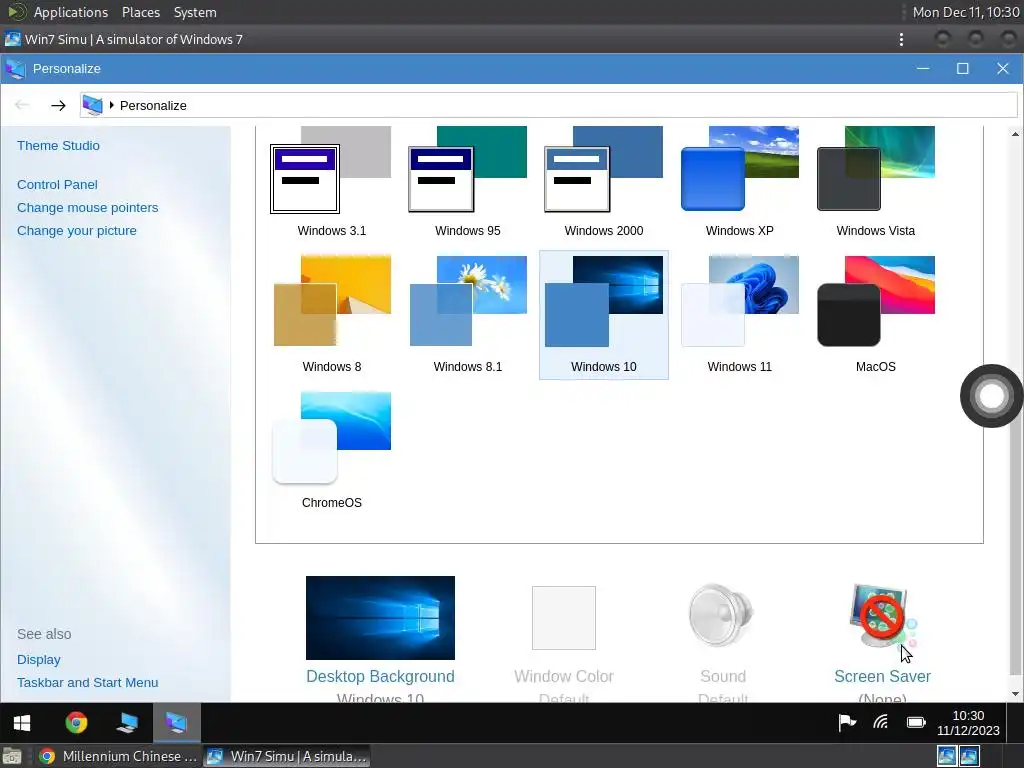Click Change mouse pointers link
Screen dimensions: 1024x768
88,208
